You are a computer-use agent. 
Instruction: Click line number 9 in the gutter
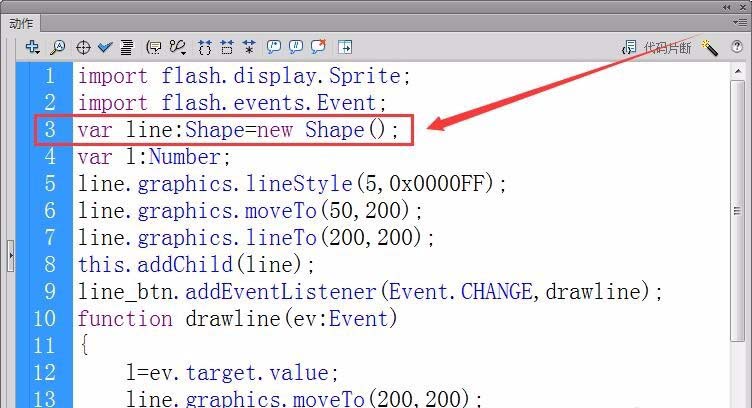50,291
